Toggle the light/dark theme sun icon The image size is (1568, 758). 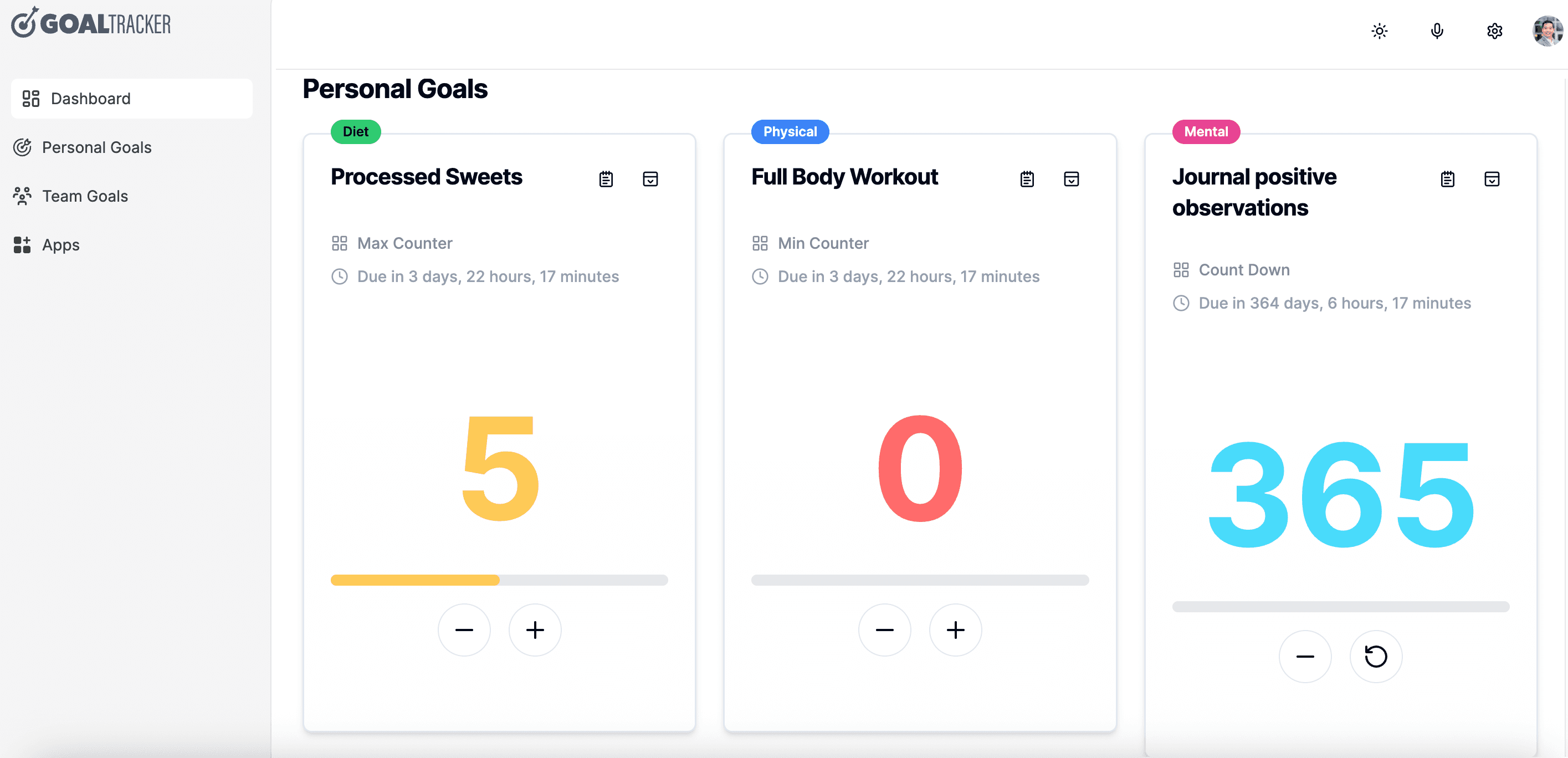[1379, 31]
